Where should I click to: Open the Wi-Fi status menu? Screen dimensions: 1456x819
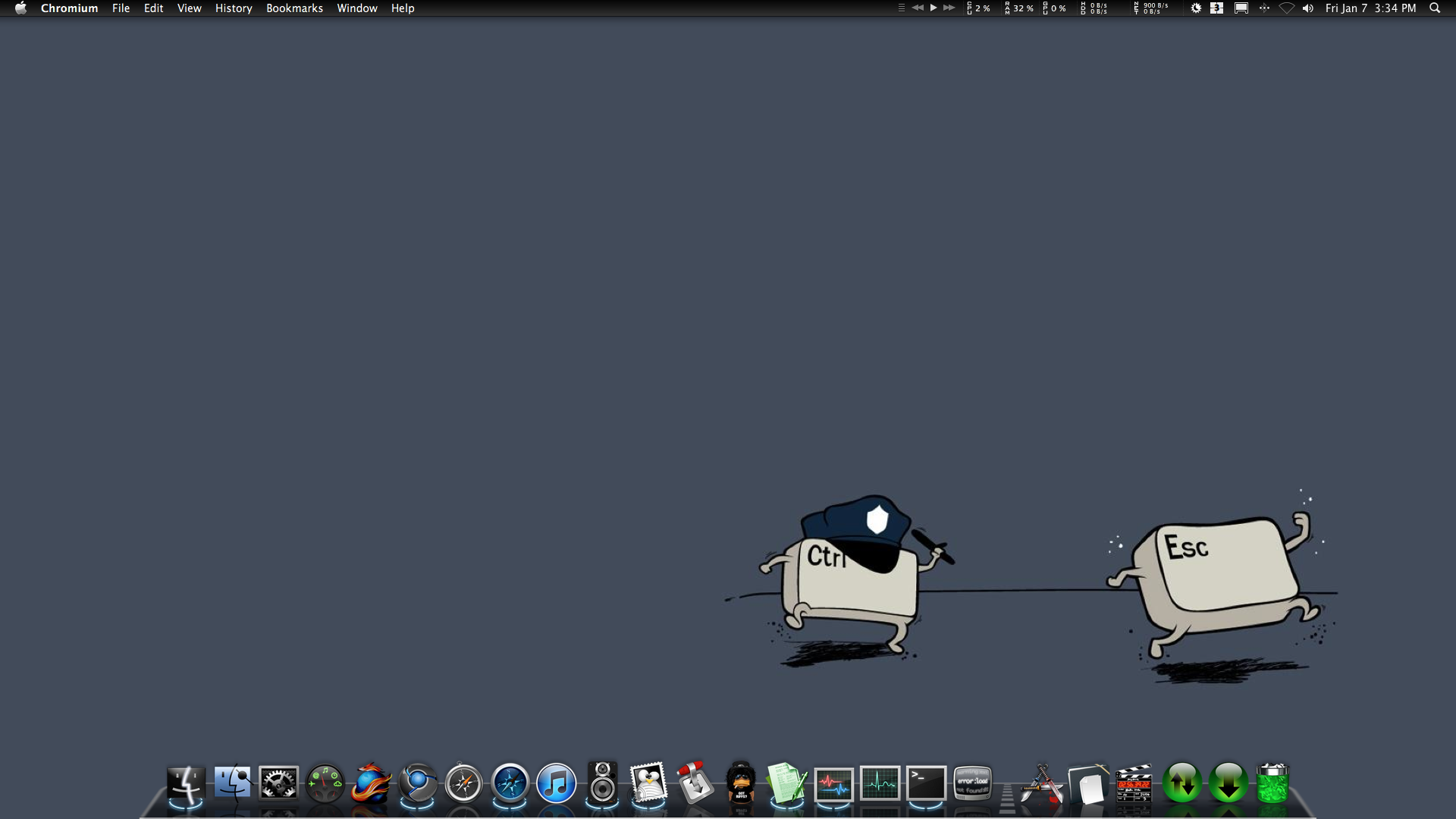pos(1287,8)
